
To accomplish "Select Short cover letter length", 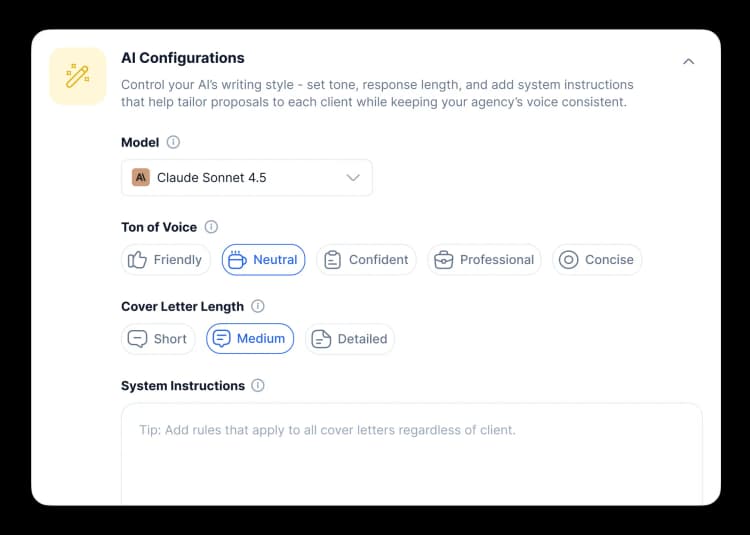I will (x=158, y=339).
